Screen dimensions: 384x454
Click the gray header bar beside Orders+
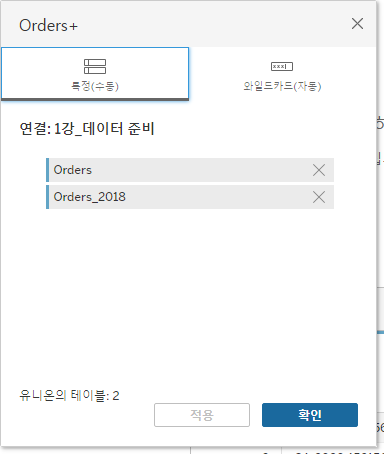coord(213,24)
